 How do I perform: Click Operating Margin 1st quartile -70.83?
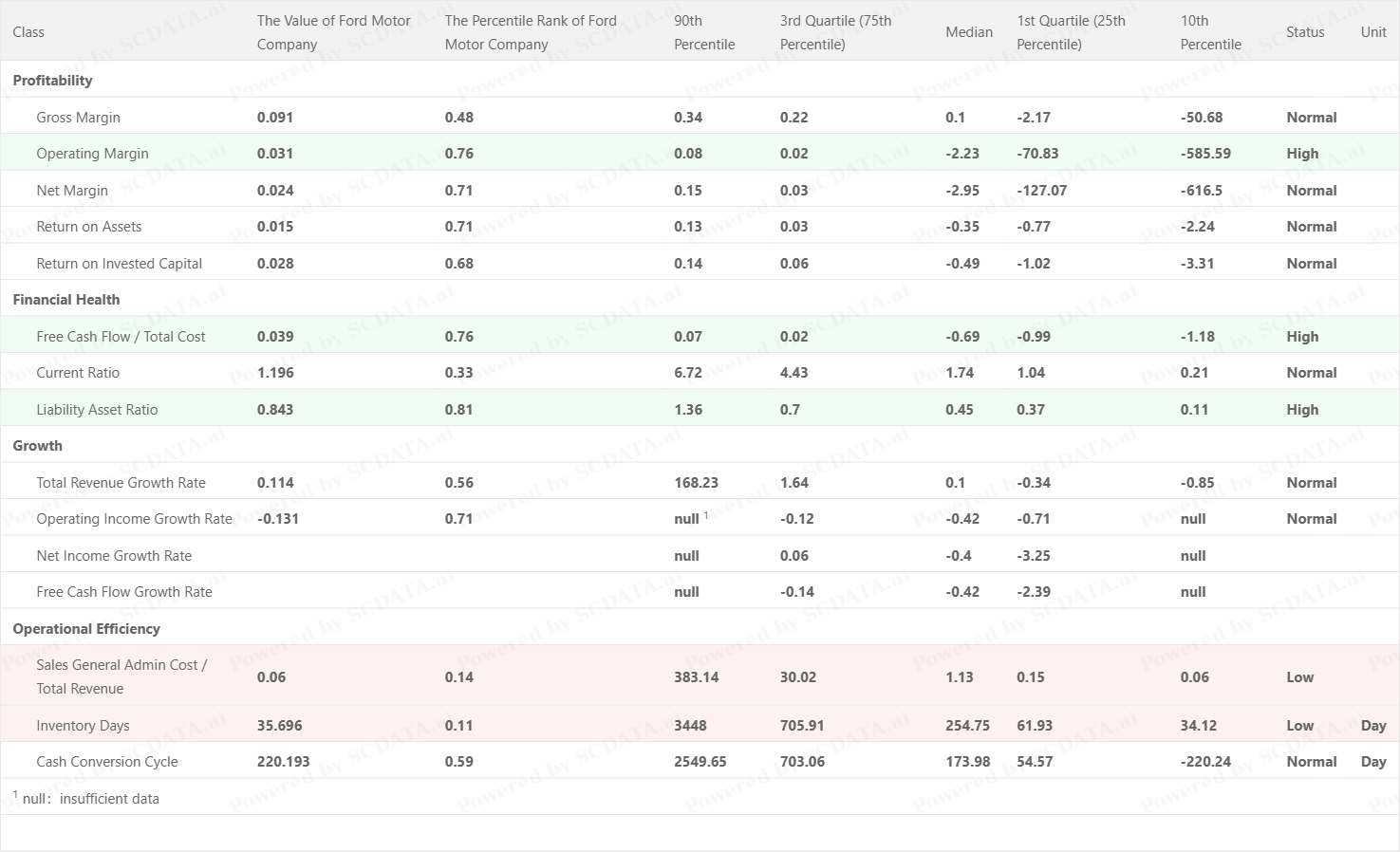point(1037,154)
